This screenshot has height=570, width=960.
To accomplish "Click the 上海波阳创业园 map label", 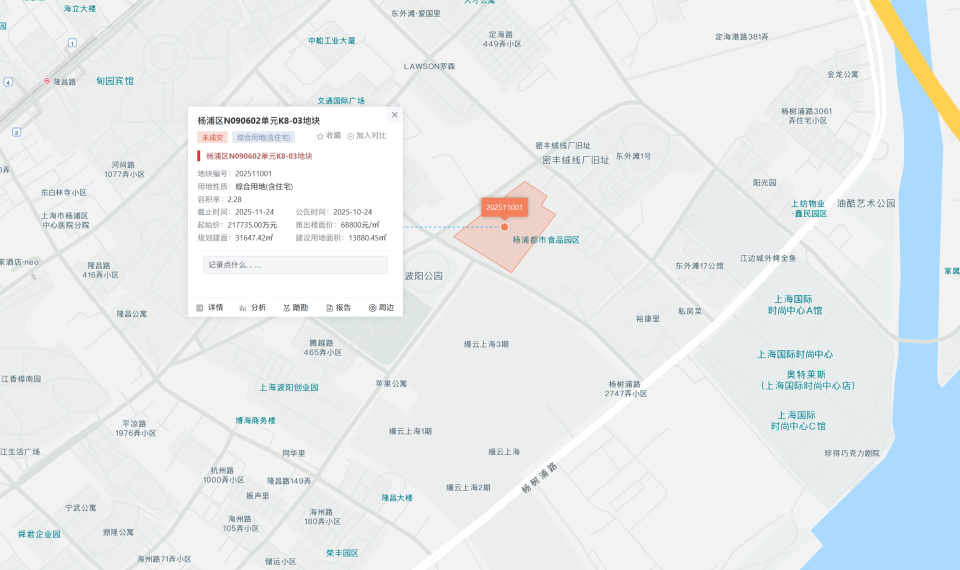I will pyautogui.click(x=288, y=388).
